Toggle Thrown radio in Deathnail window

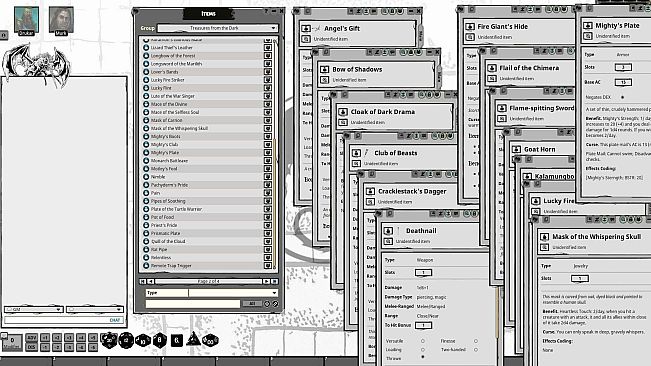point(423,357)
